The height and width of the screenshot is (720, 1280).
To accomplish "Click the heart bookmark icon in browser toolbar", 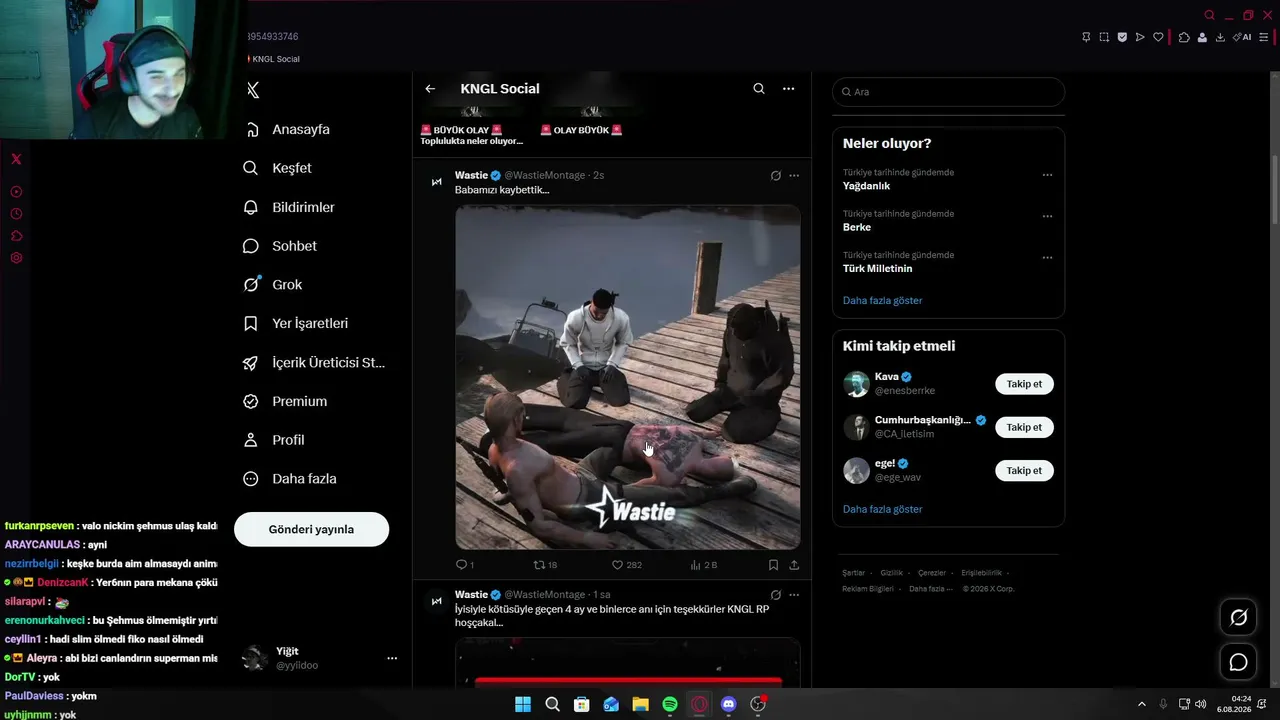I will tap(1158, 38).
